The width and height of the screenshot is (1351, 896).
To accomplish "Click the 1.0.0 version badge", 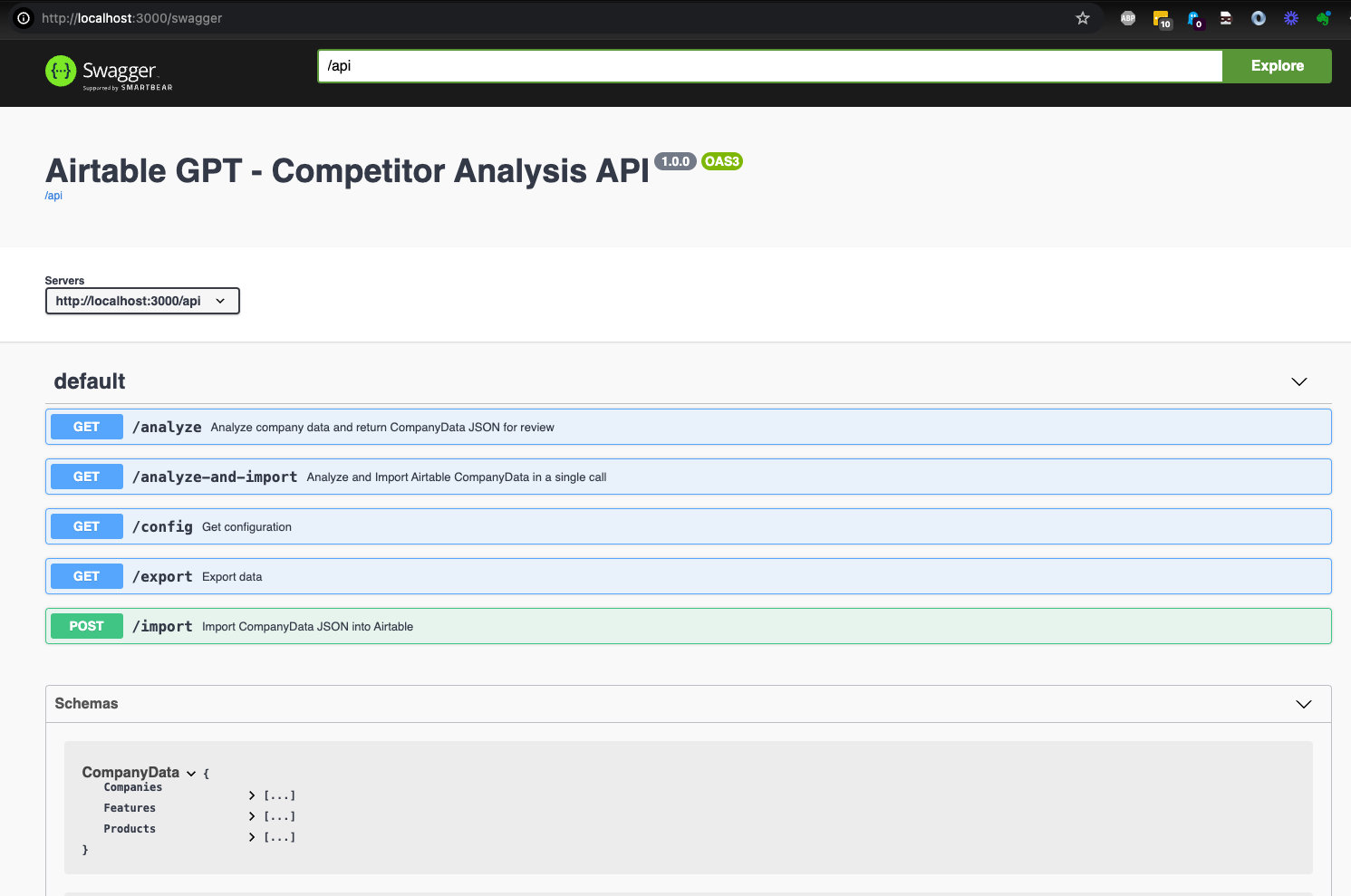I will tap(675, 161).
